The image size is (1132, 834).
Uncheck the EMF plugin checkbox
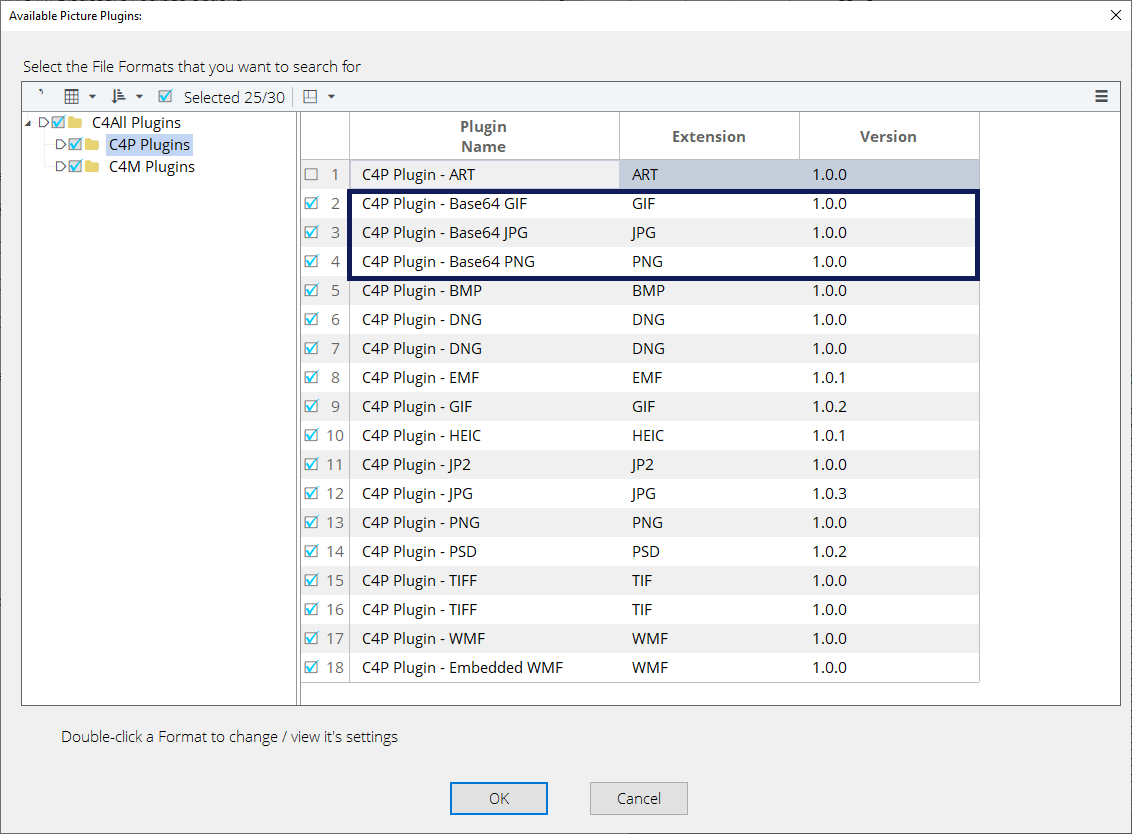[311, 377]
